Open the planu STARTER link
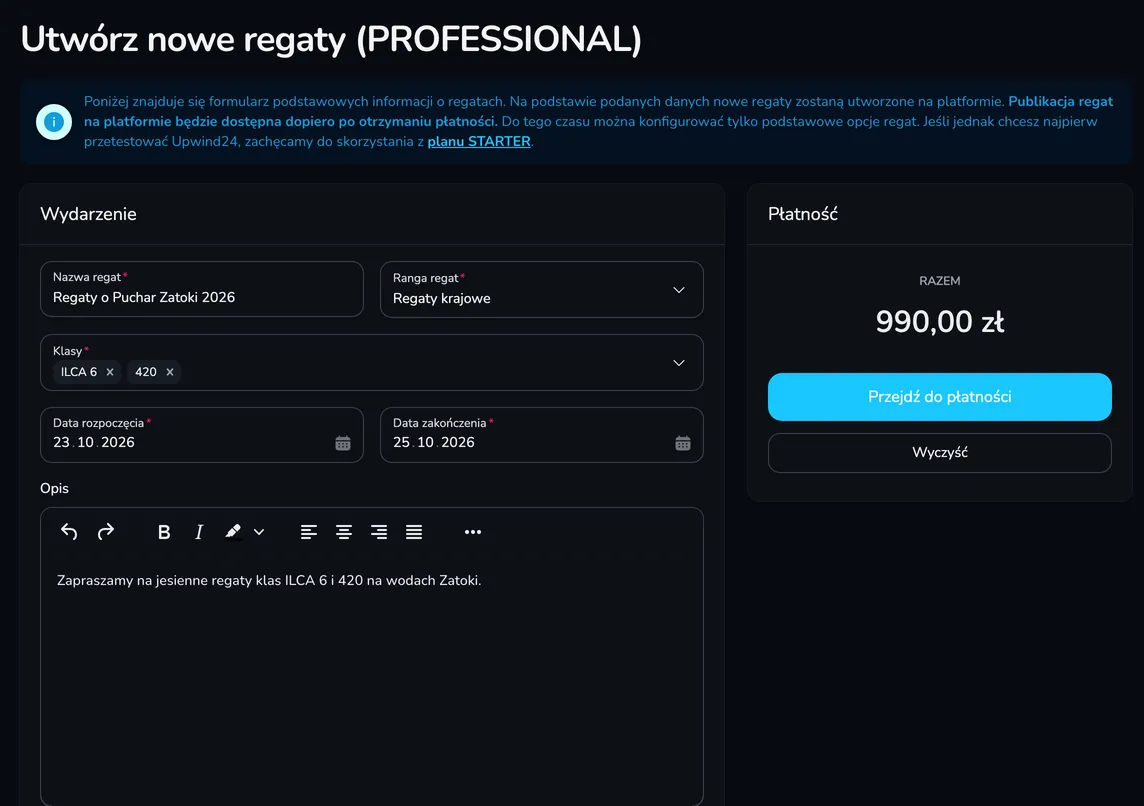Image resolution: width=1144 pixels, height=806 pixels. (x=479, y=142)
